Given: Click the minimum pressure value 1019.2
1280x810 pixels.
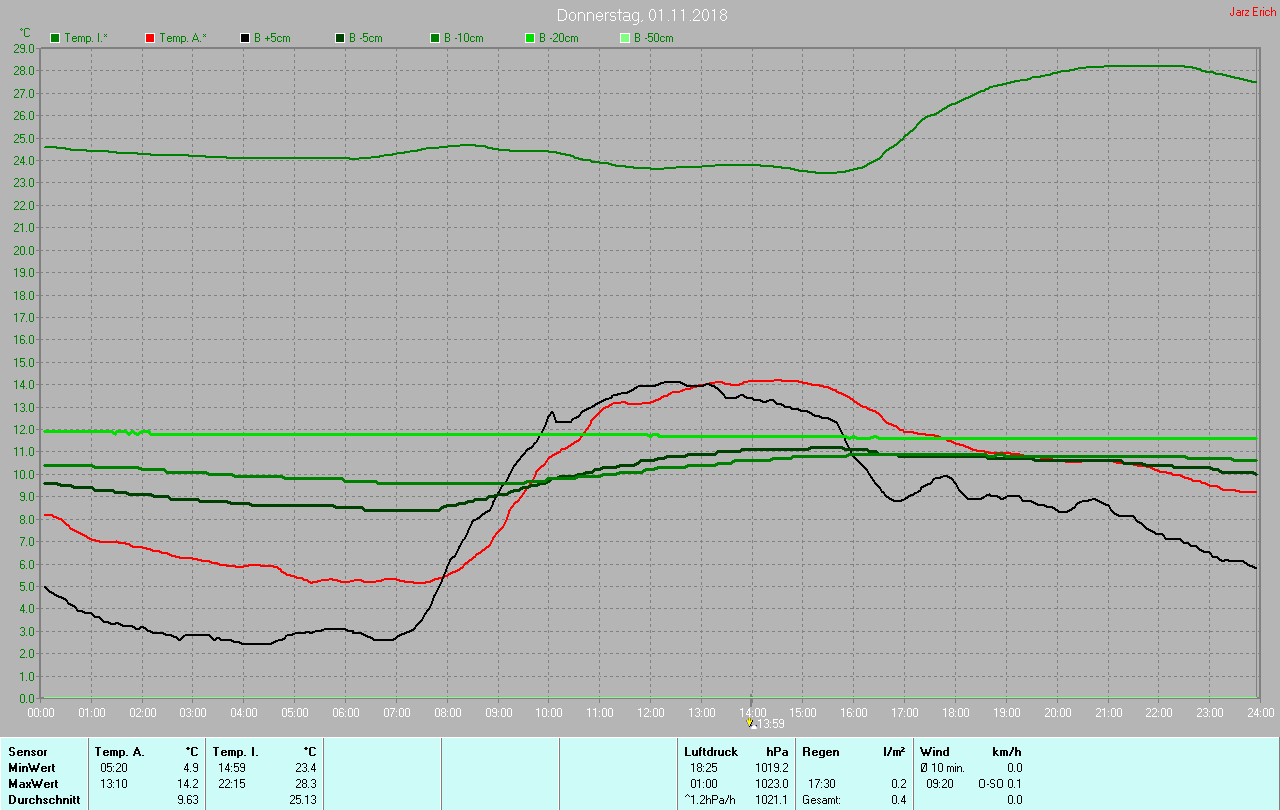Looking at the screenshot, I should (771, 767).
